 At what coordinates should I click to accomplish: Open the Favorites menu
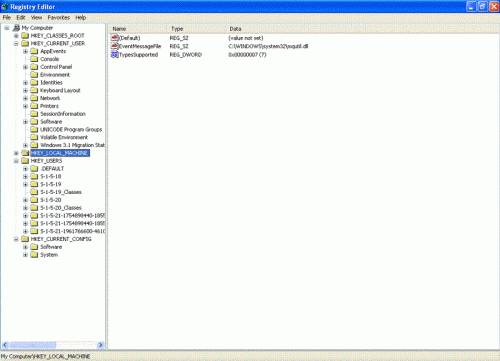[59, 18]
